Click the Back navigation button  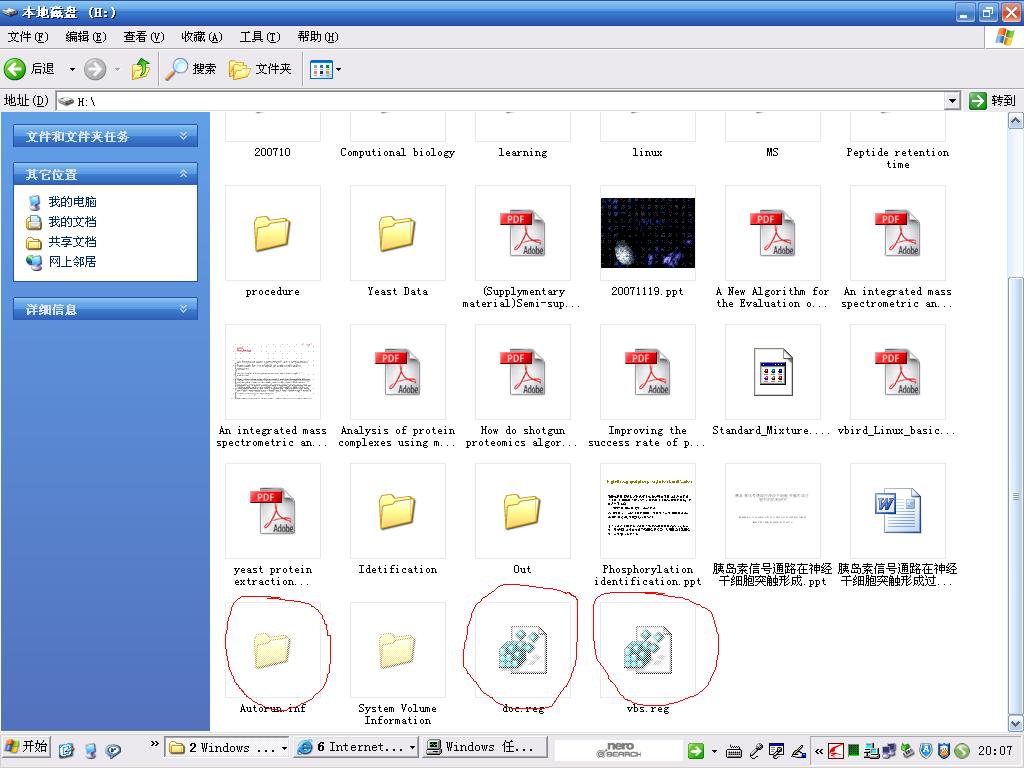pyautogui.click(x=30, y=69)
